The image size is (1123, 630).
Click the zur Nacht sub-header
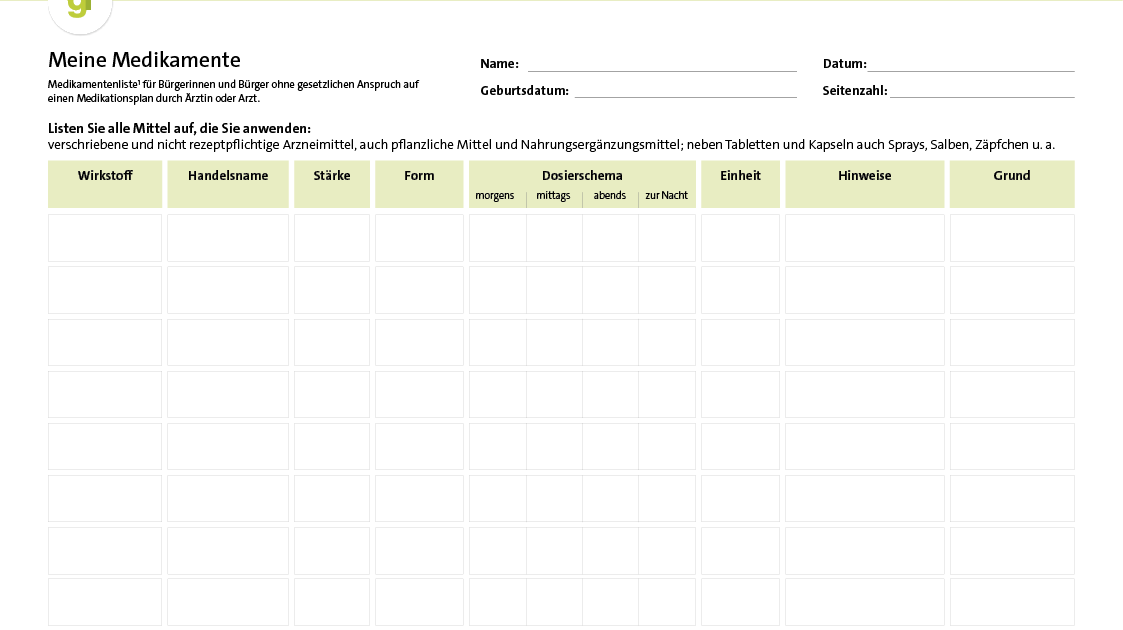[x=666, y=195]
